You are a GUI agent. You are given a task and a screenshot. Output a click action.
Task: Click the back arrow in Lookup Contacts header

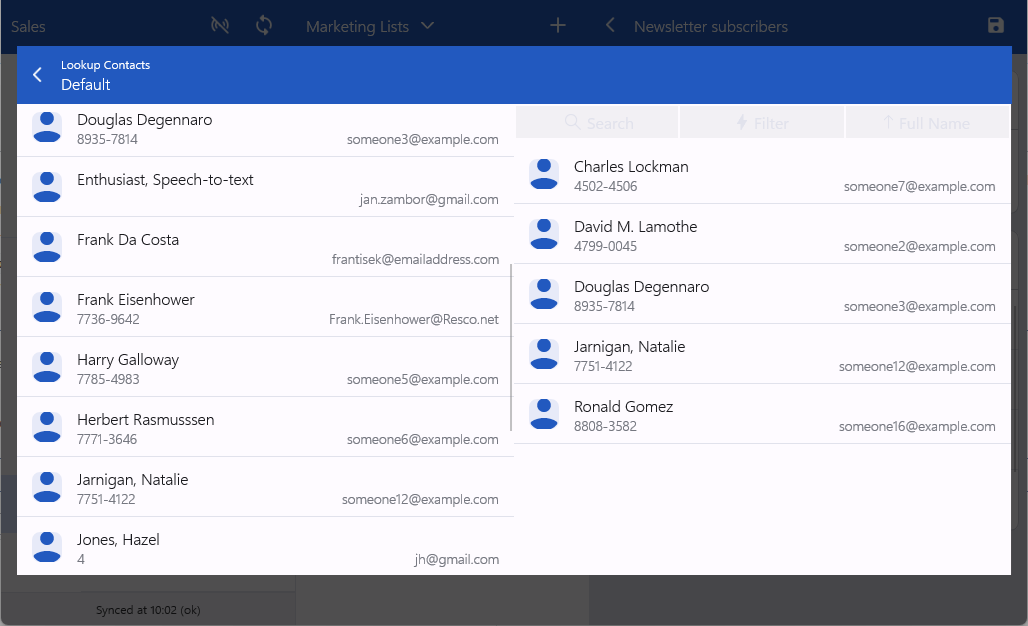click(x=38, y=75)
